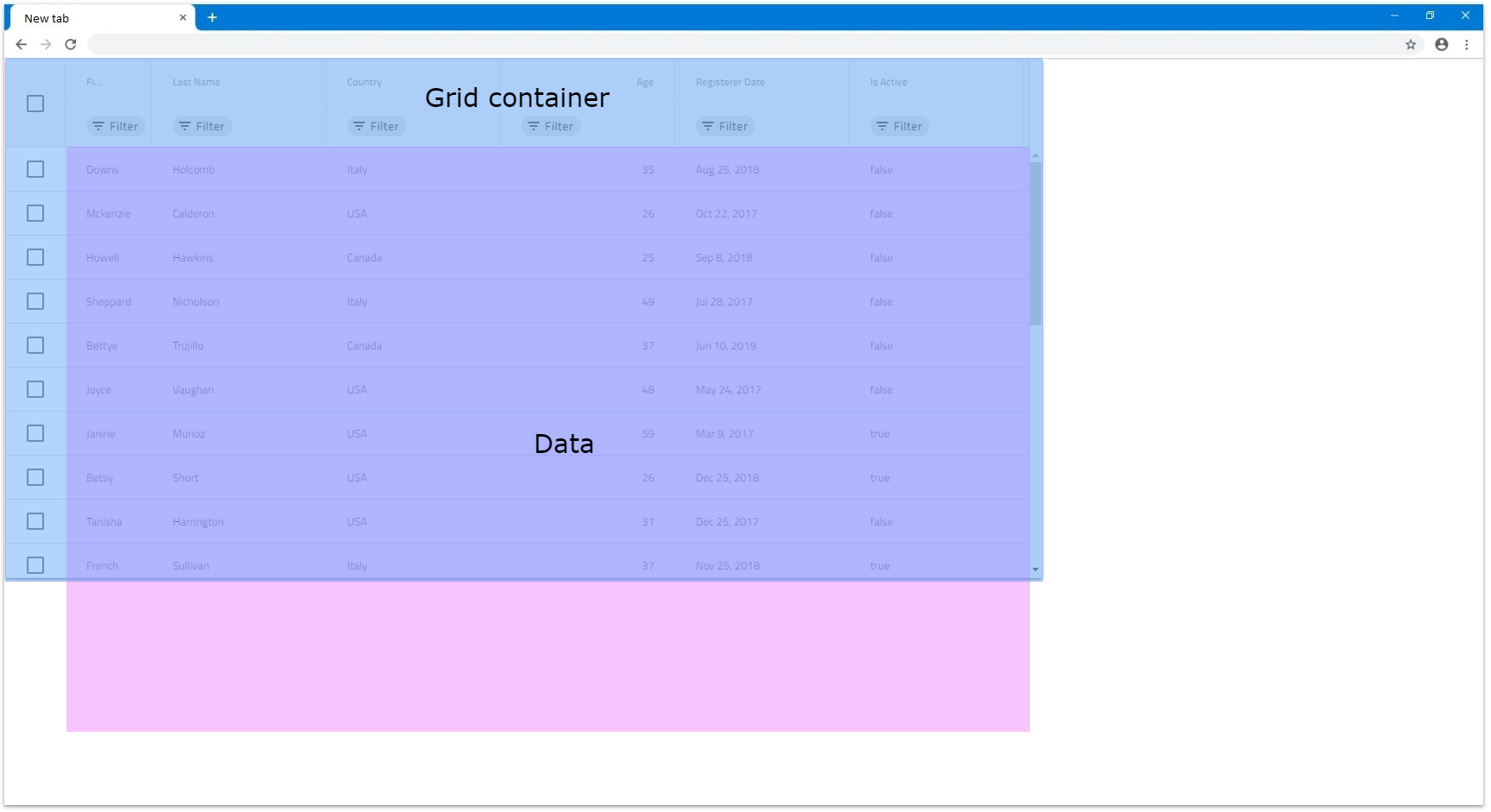Click the Registerer Date column header
Image resolution: width=1491 pixels, height=812 pixels.
coord(730,82)
